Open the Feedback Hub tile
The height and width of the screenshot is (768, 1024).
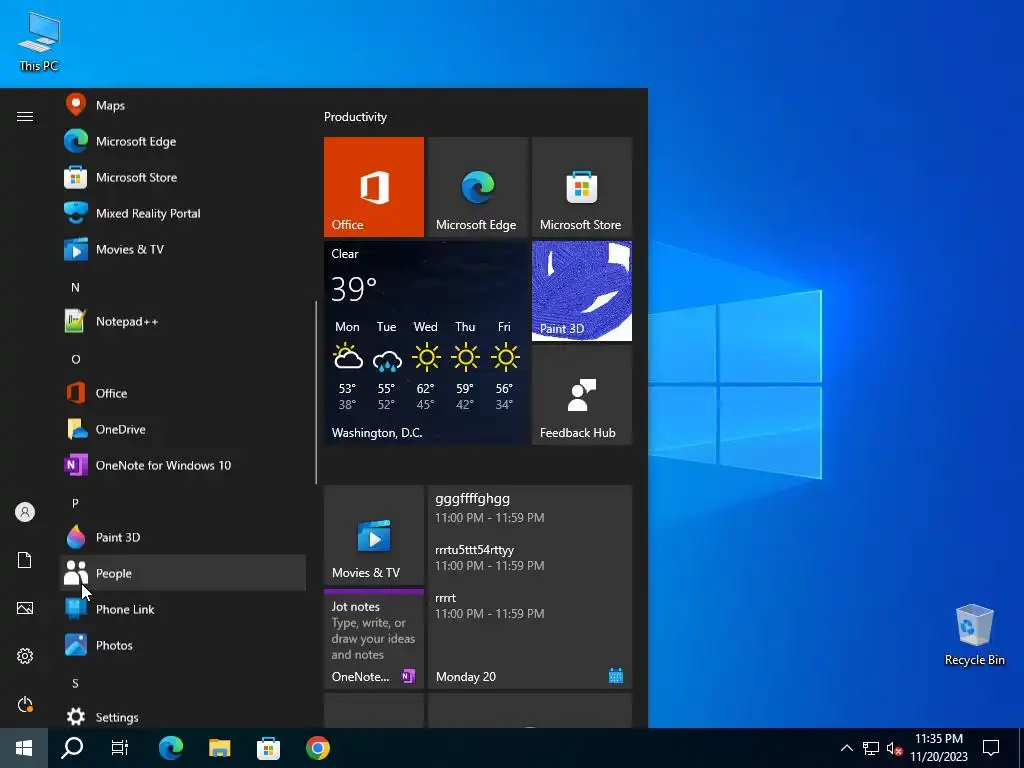[582, 395]
